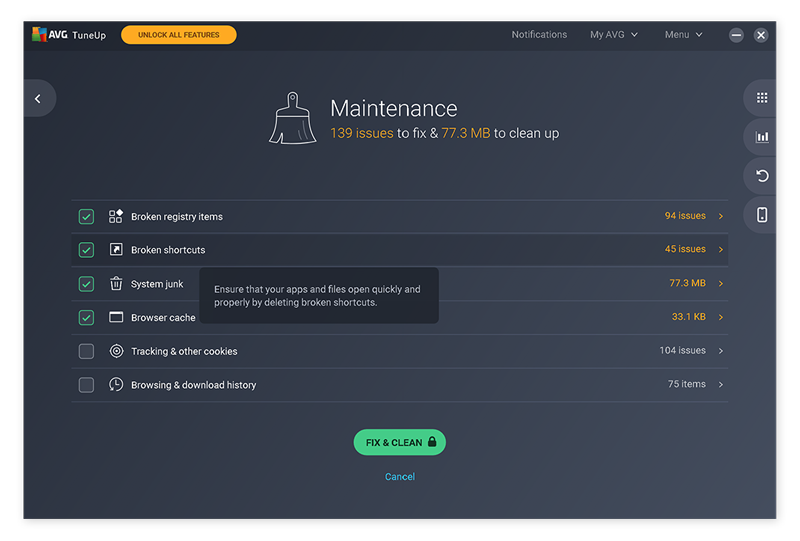This screenshot has height=541, width=800.
Task: Click the Tracking cookies target icon
Action: (116, 351)
